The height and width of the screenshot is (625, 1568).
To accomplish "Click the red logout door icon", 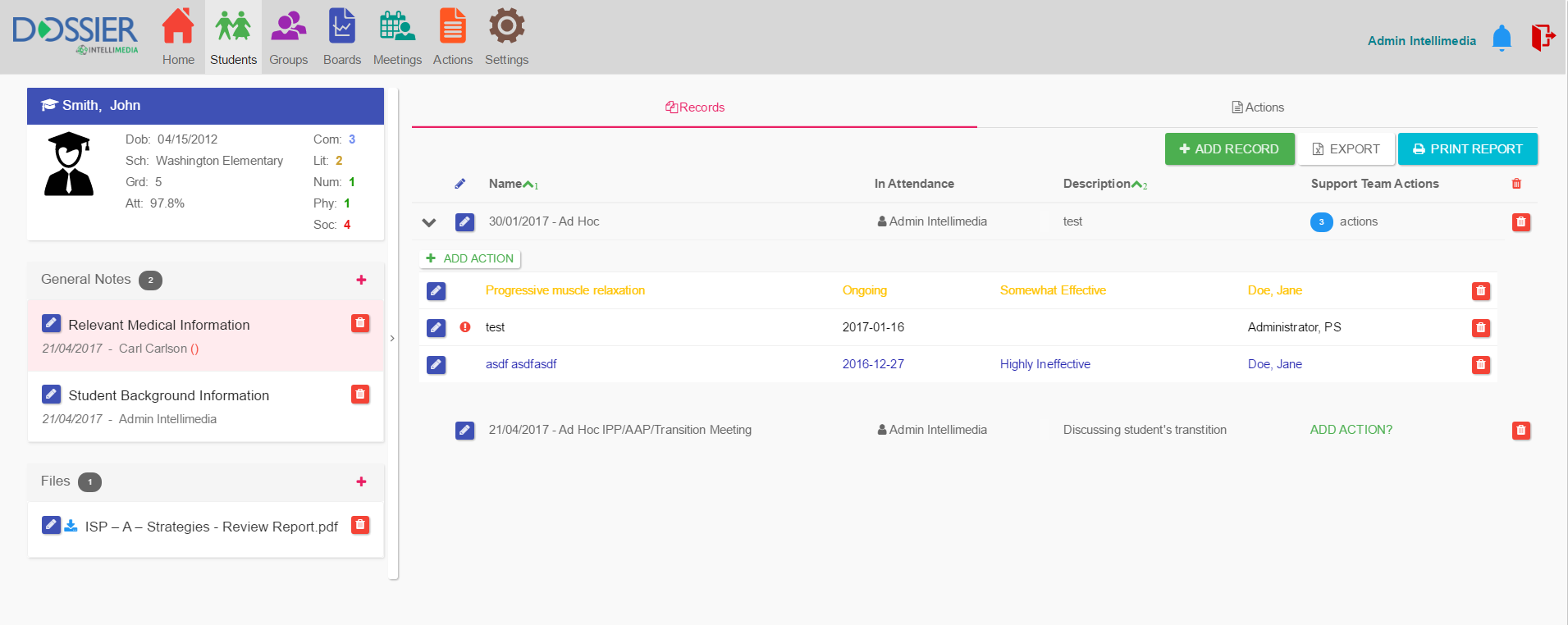I will (x=1543, y=38).
